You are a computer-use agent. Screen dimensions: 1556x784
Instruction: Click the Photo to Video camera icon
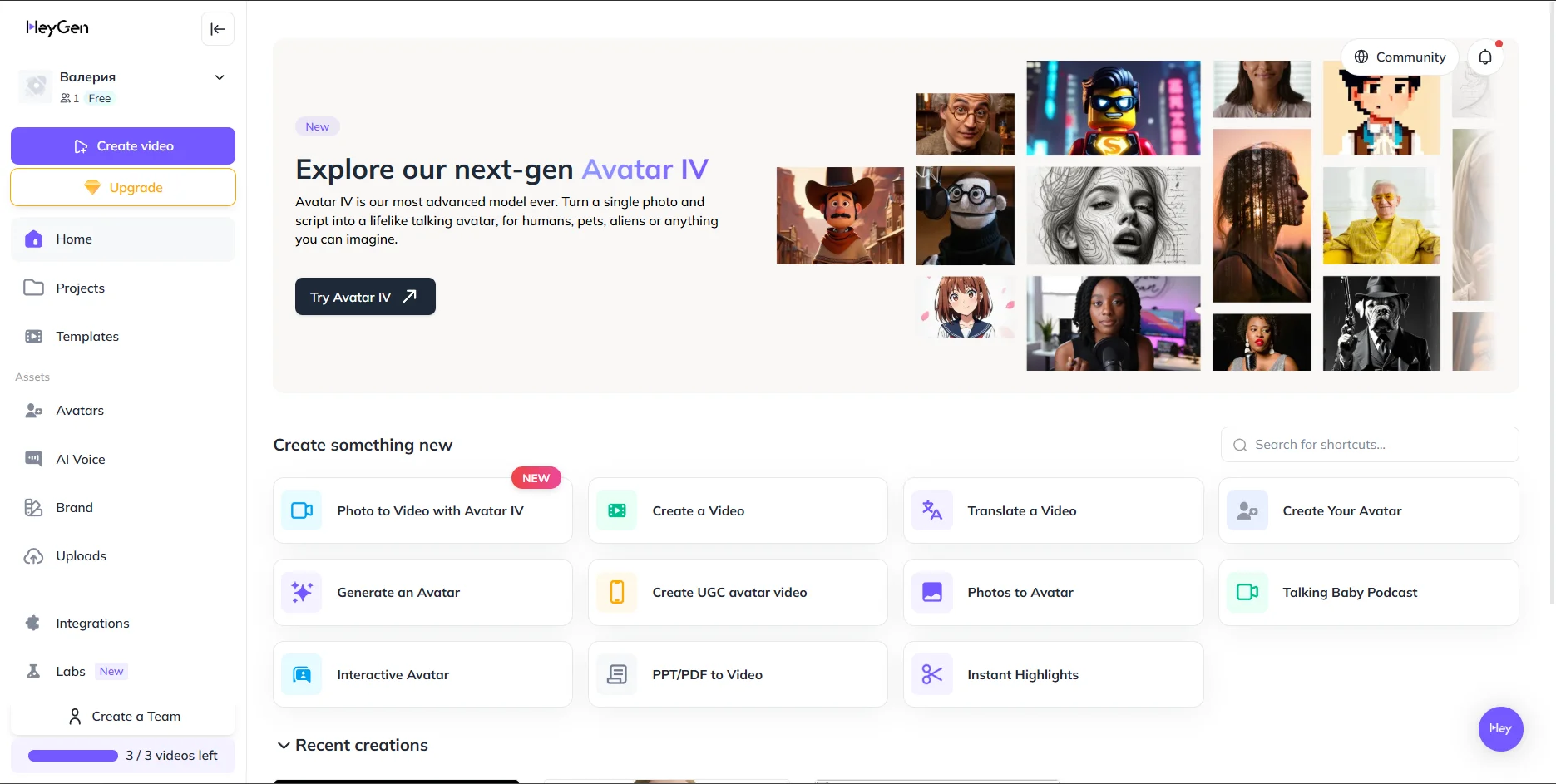coord(302,510)
